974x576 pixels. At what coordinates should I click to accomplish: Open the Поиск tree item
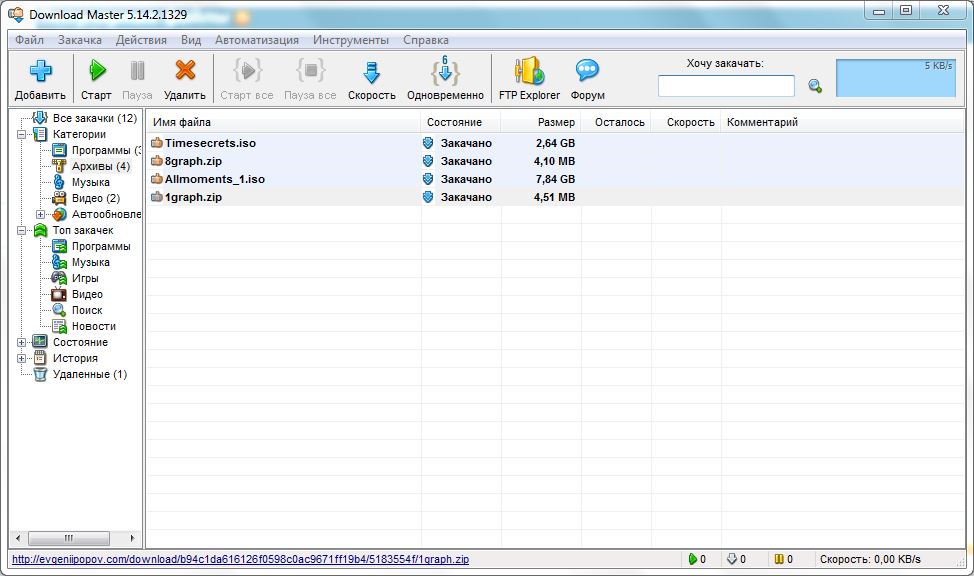(x=87, y=311)
